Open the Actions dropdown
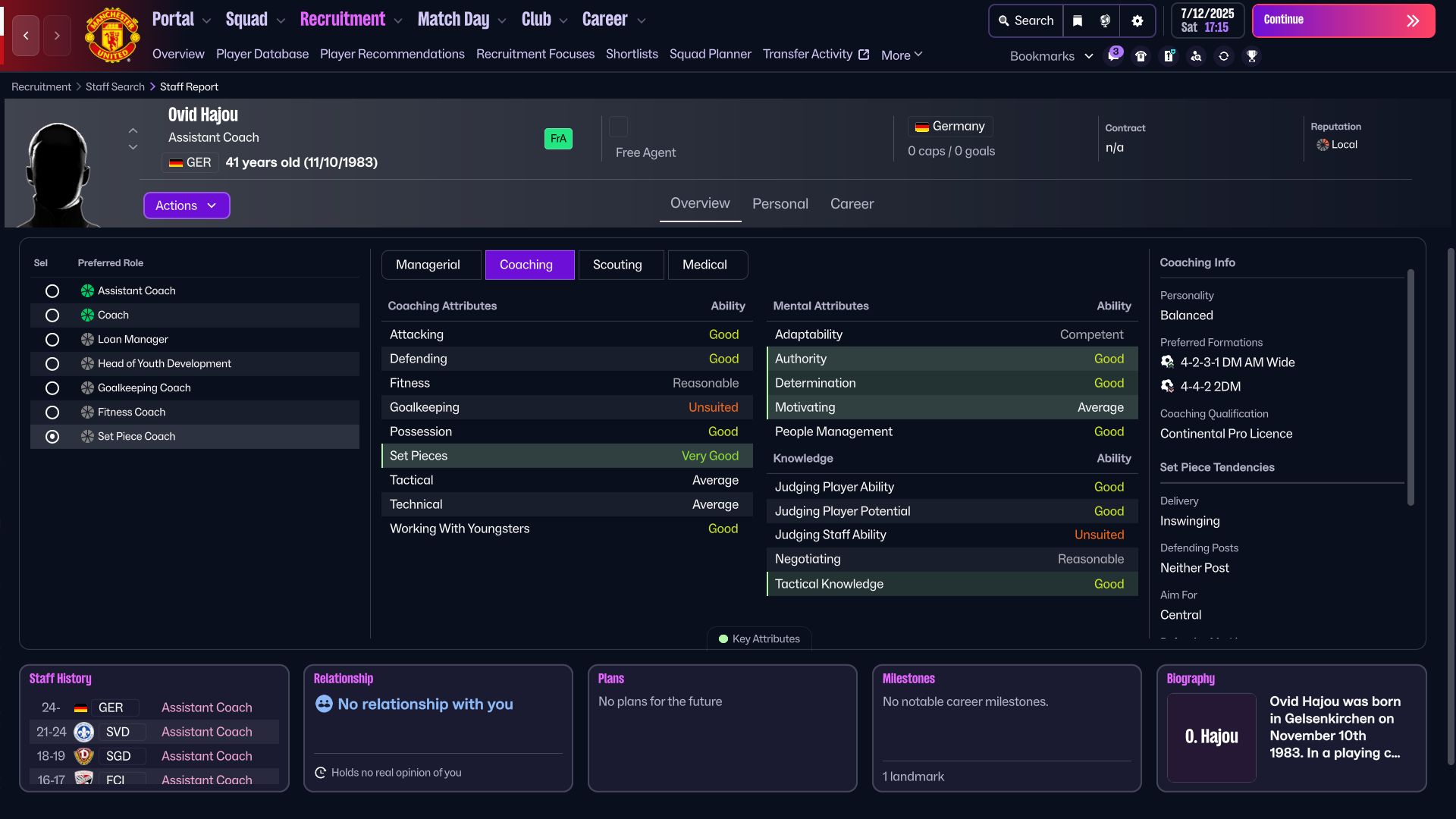 pos(187,206)
